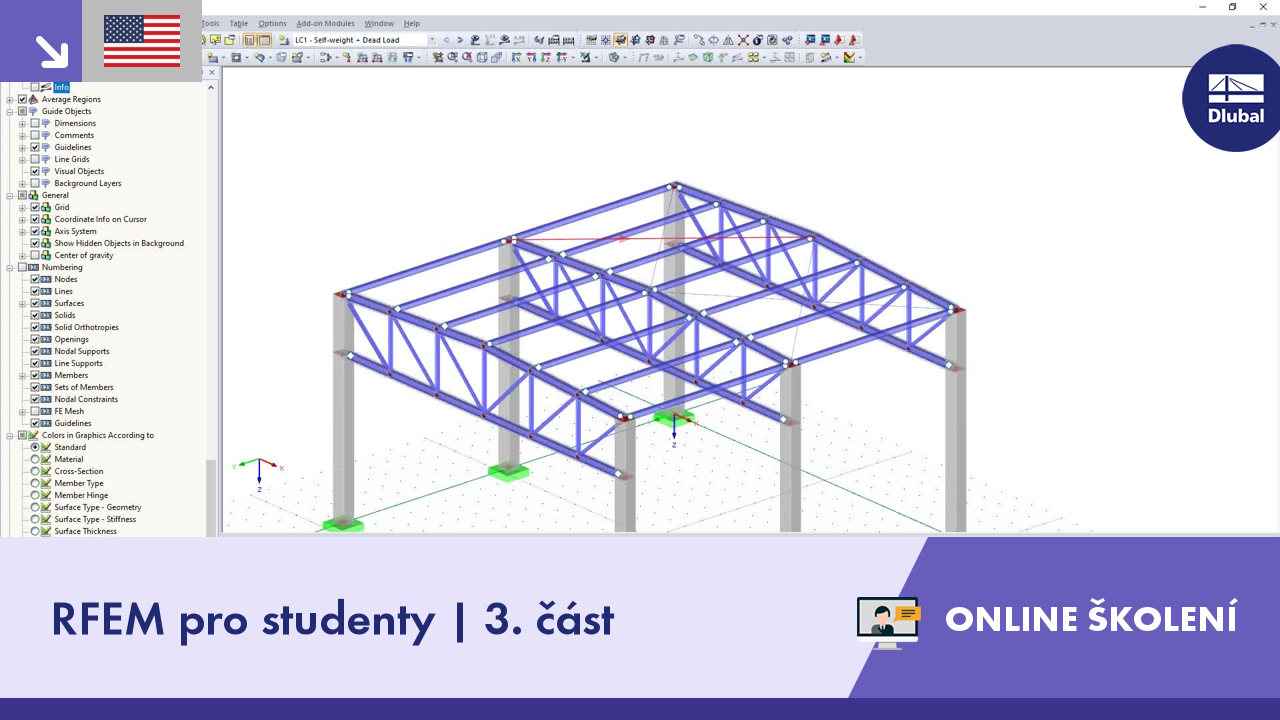Select the Cross-Section label

[x=79, y=471]
